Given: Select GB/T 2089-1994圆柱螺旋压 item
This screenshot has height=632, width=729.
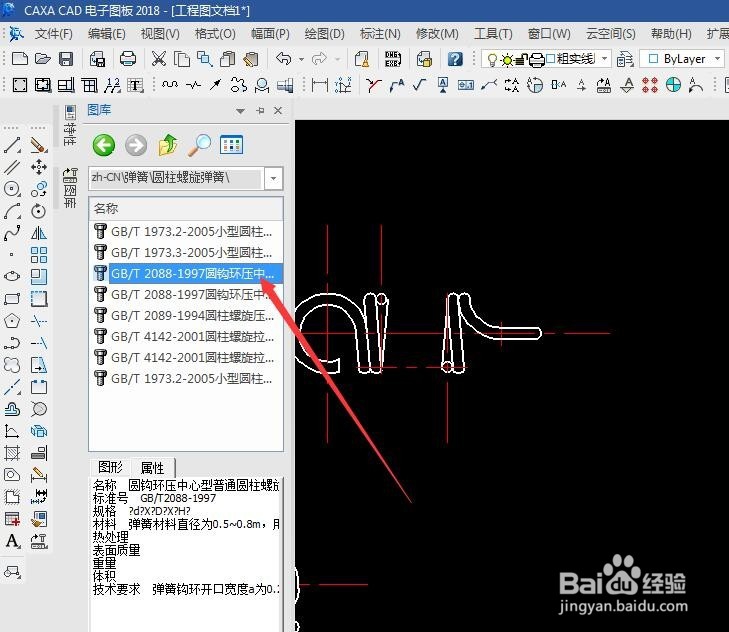Looking at the screenshot, I should click(x=186, y=316).
